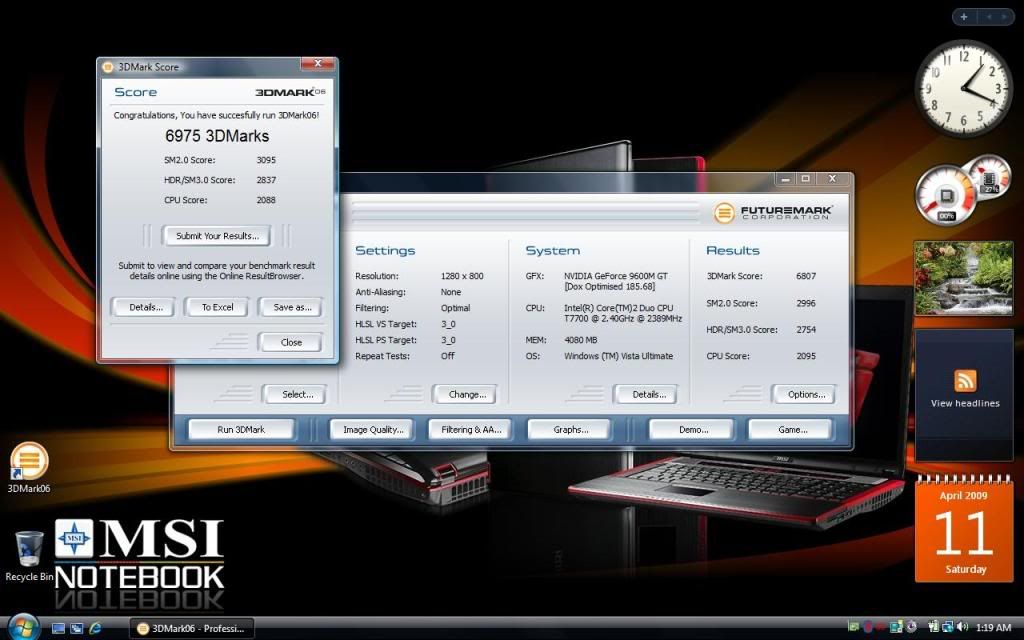The width and height of the screenshot is (1024, 640).
Task: Open Filtering & AA settings
Action: coord(471,430)
